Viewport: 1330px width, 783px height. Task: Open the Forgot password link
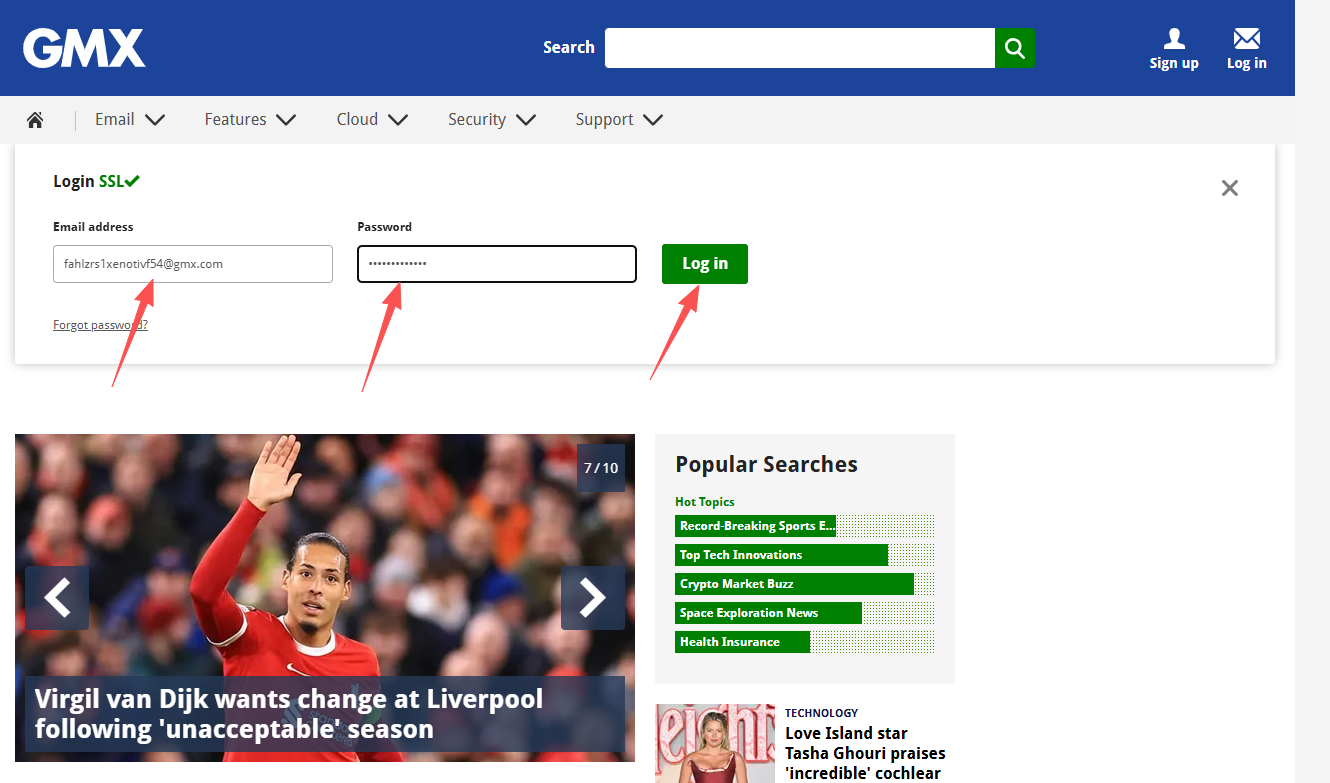tap(100, 325)
